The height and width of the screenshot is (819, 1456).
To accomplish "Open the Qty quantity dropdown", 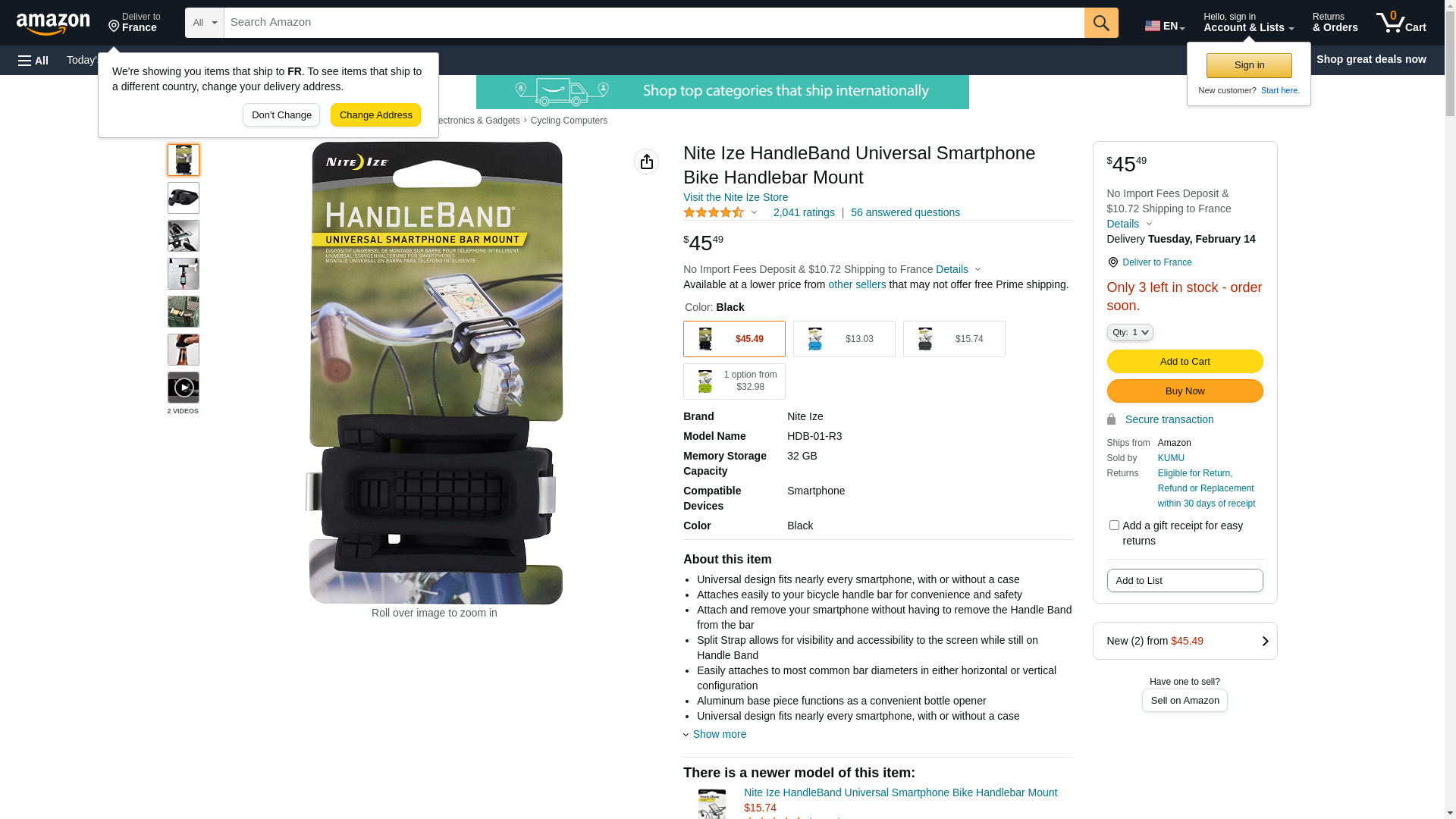I will point(1130,332).
